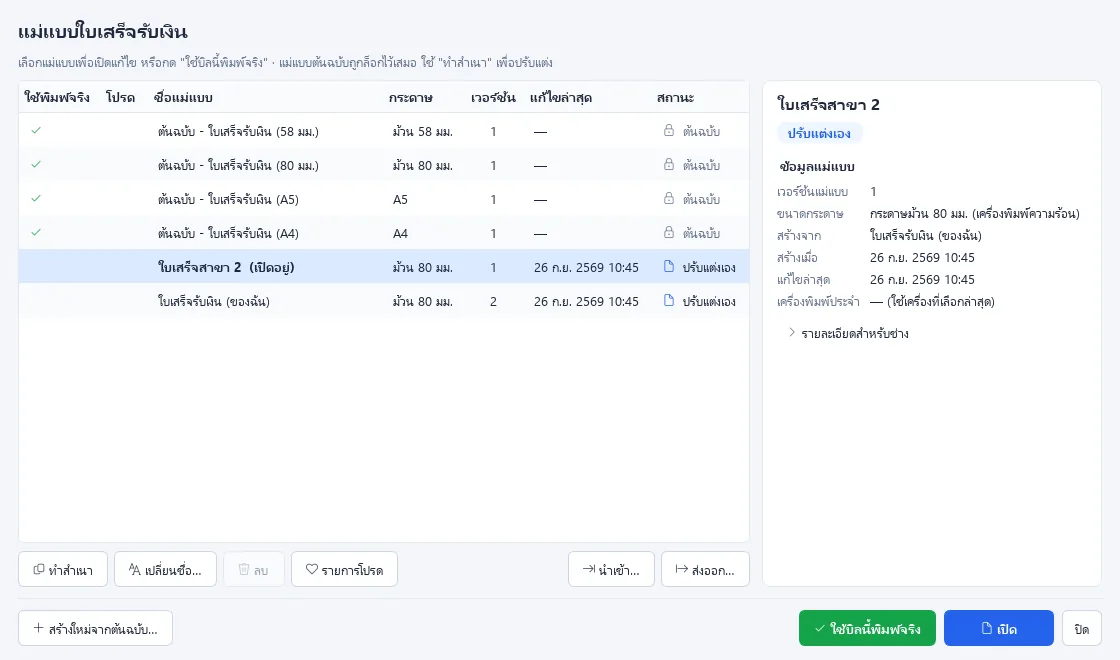The image size is (1120, 660).
Task: Open the สร้างใหม่จากต้นฉบับ... menu
Action: (x=96, y=629)
